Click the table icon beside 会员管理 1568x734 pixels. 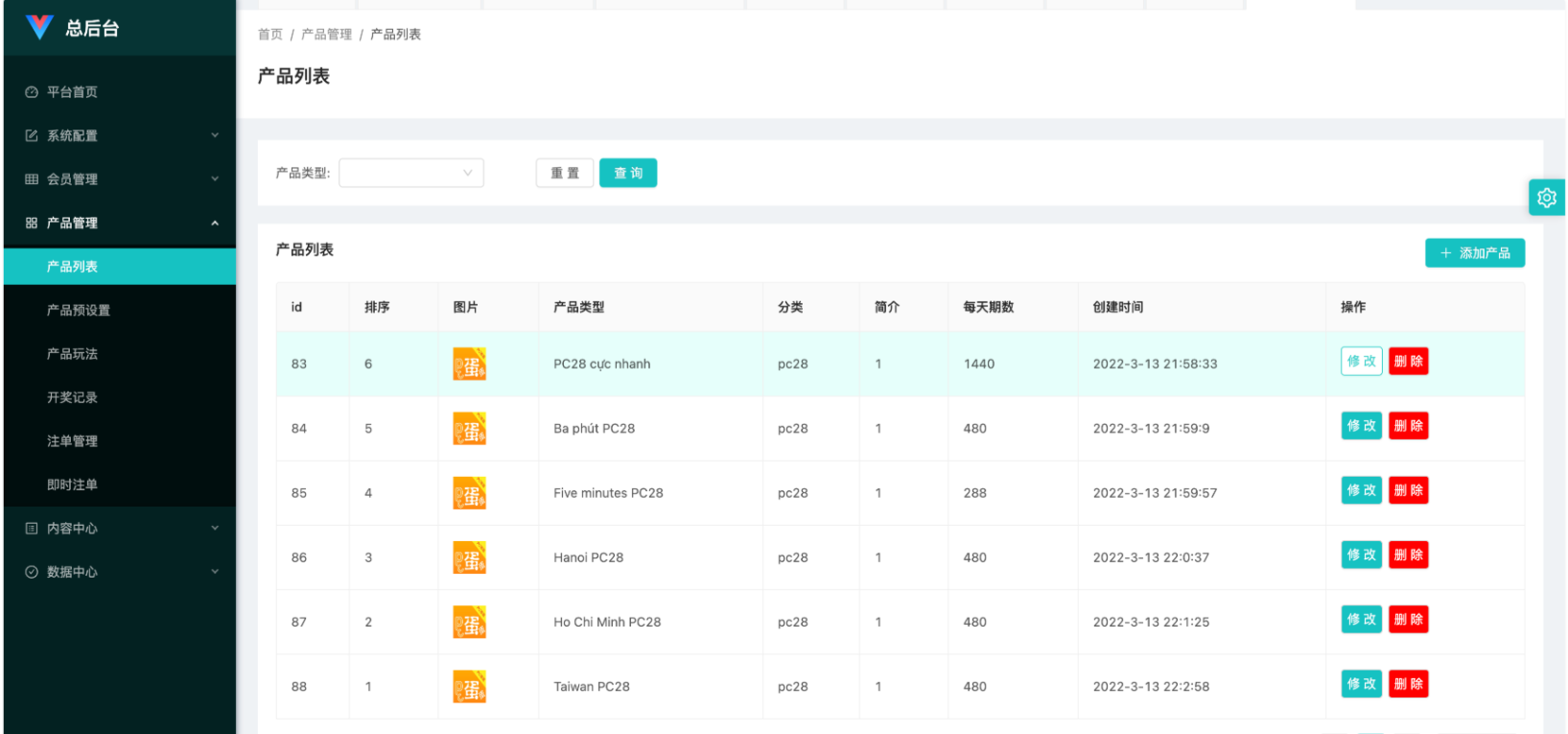pos(32,179)
